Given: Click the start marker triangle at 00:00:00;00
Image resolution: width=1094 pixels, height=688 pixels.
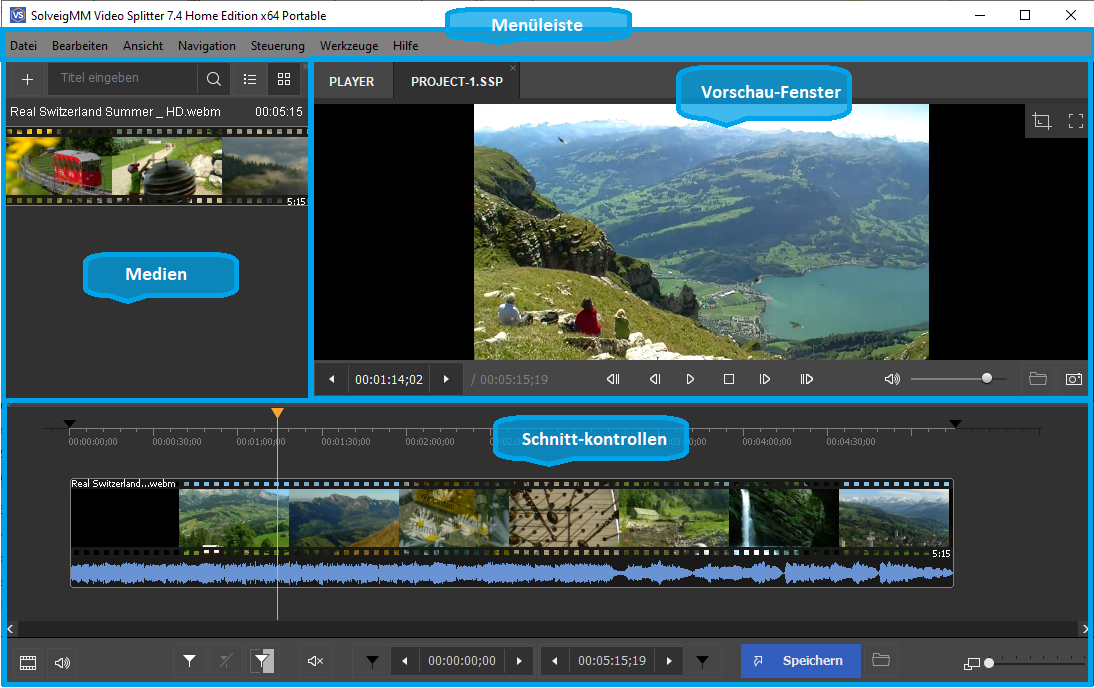Looking at the screenshot, I should (69, 424).
